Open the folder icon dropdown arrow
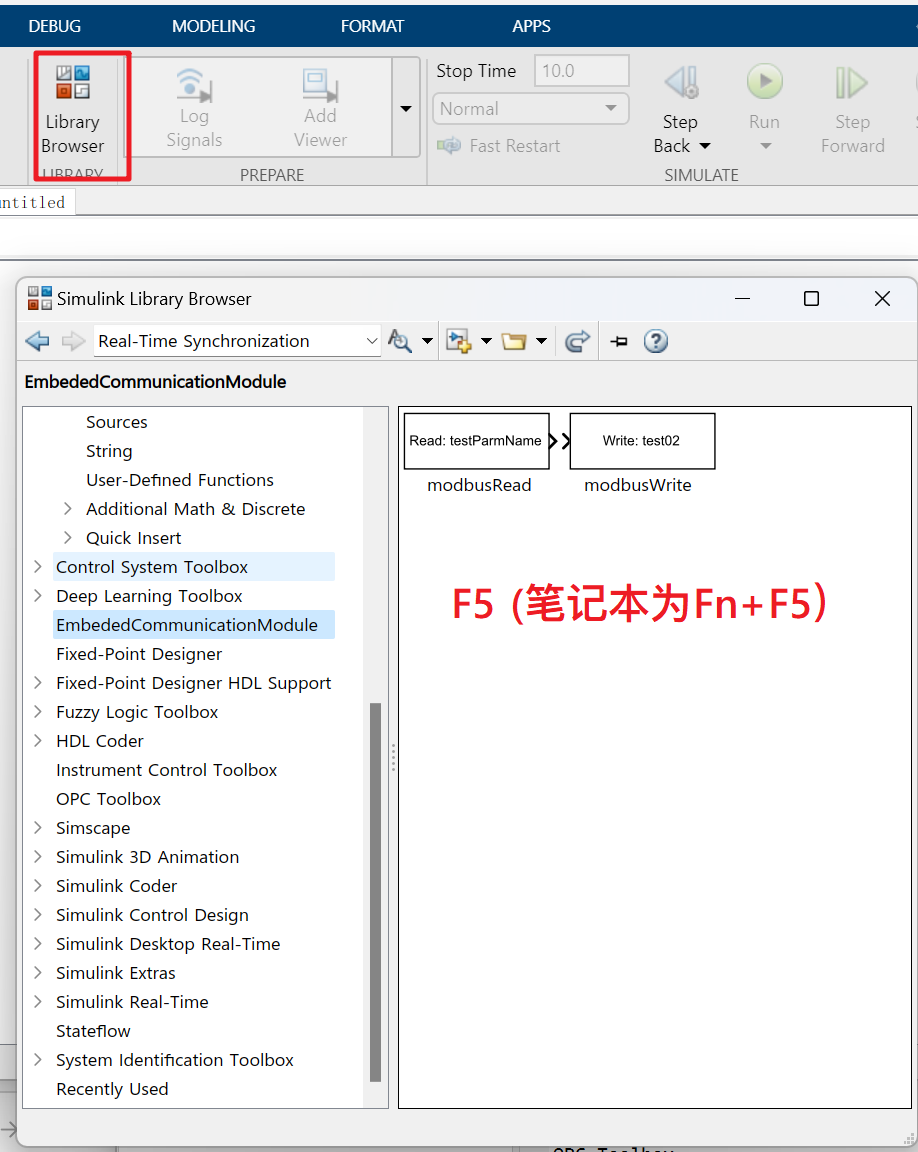 541,341
